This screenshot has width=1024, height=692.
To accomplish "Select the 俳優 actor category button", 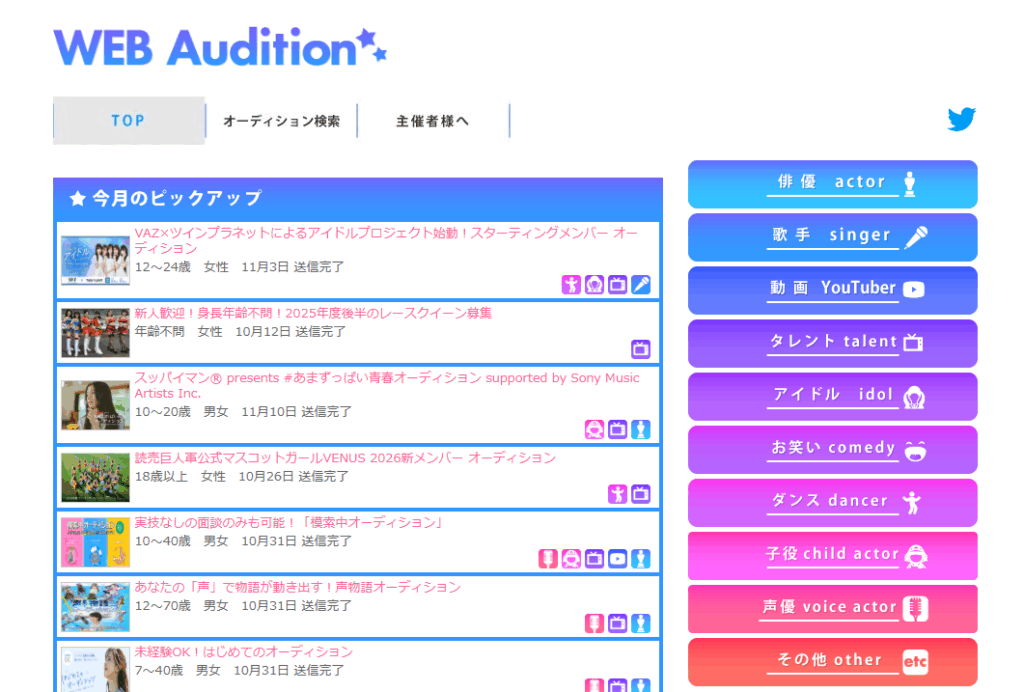I will pyautogui.click(x=832, y=183).
